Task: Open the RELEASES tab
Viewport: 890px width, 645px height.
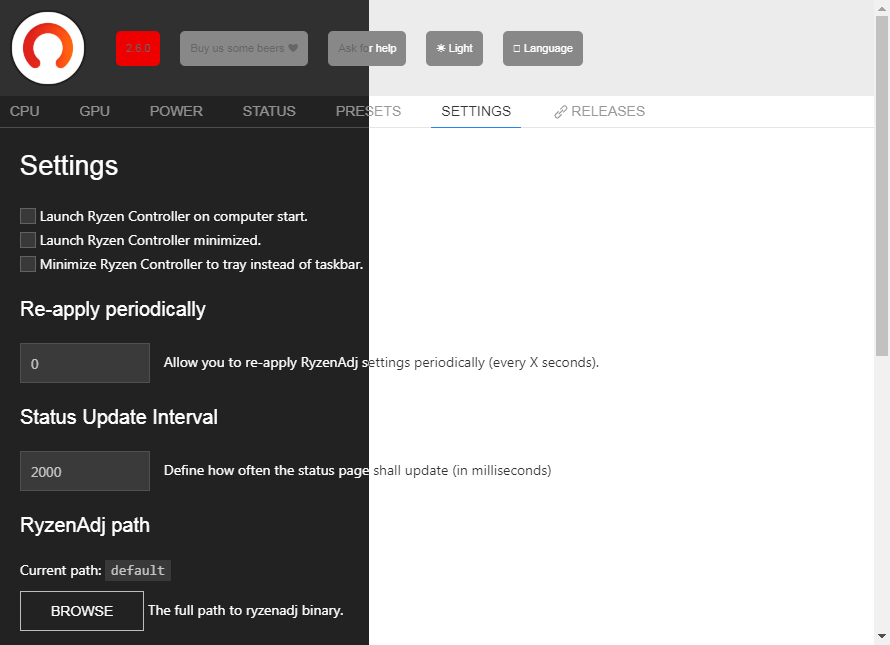Action: click(599, 111)
